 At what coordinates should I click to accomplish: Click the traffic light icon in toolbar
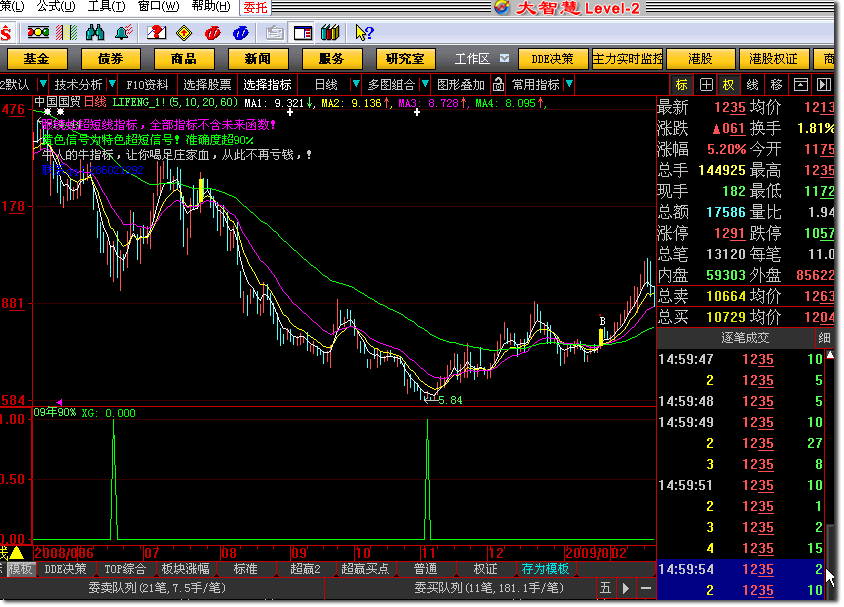point(38,33)
